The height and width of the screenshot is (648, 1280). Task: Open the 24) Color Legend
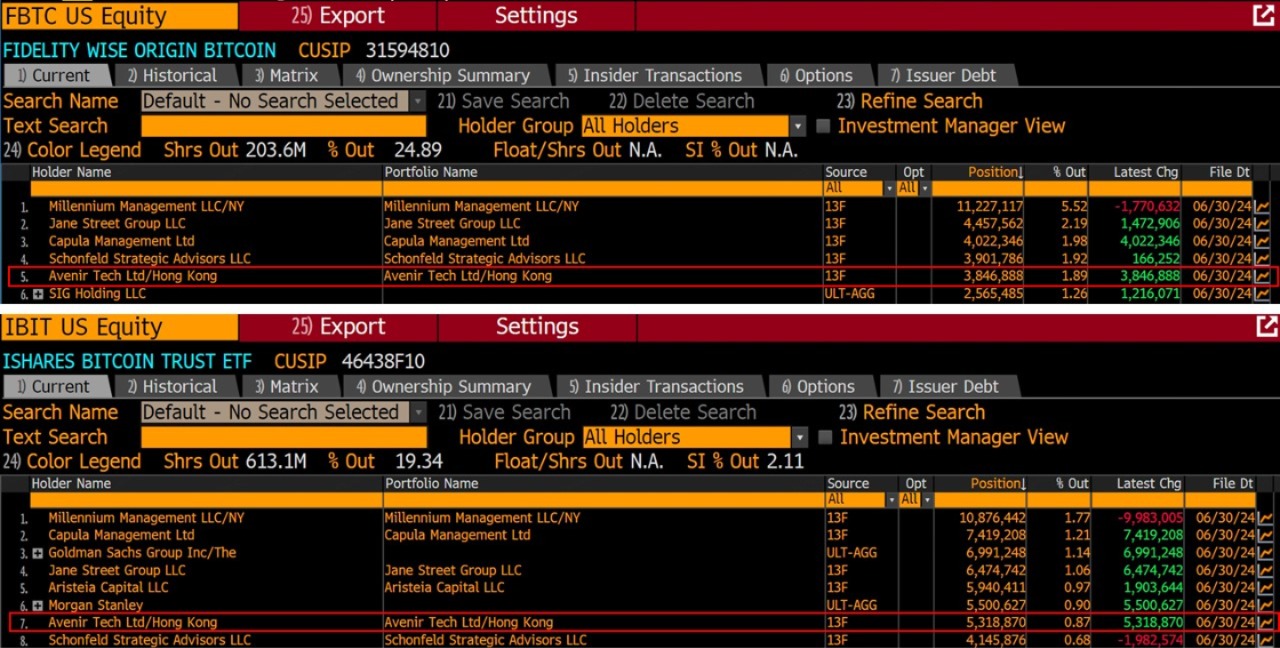tap(72, 150)
